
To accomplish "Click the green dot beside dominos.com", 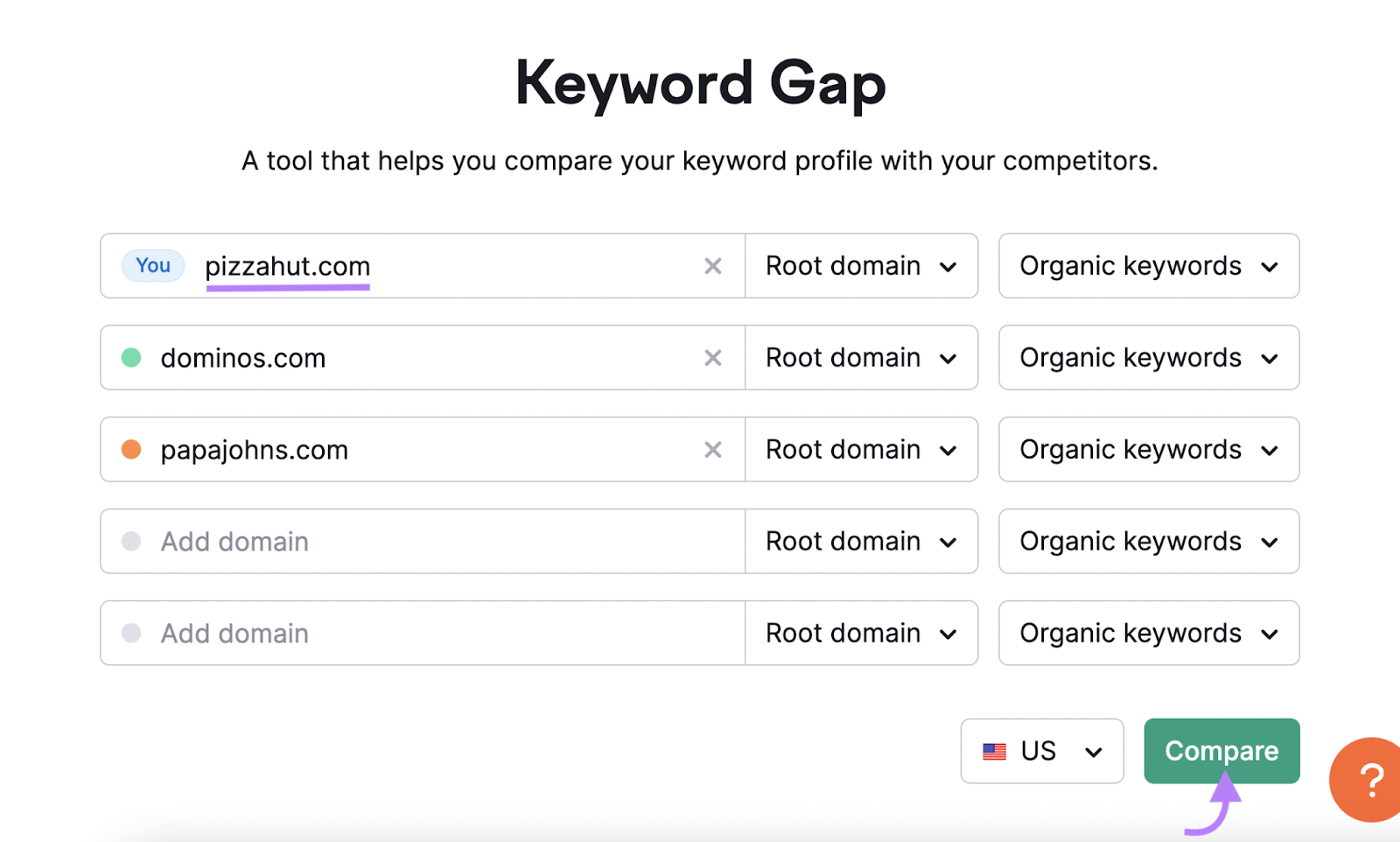I will pyautogui.click(x=130, y=358).
